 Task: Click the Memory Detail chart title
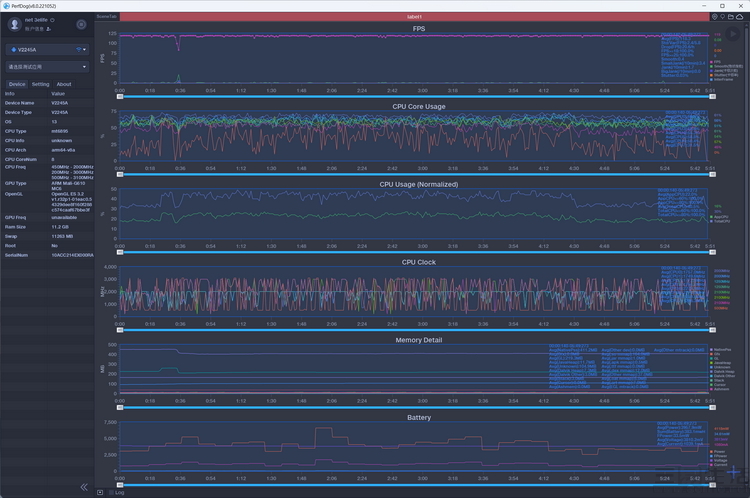point(419,340)
